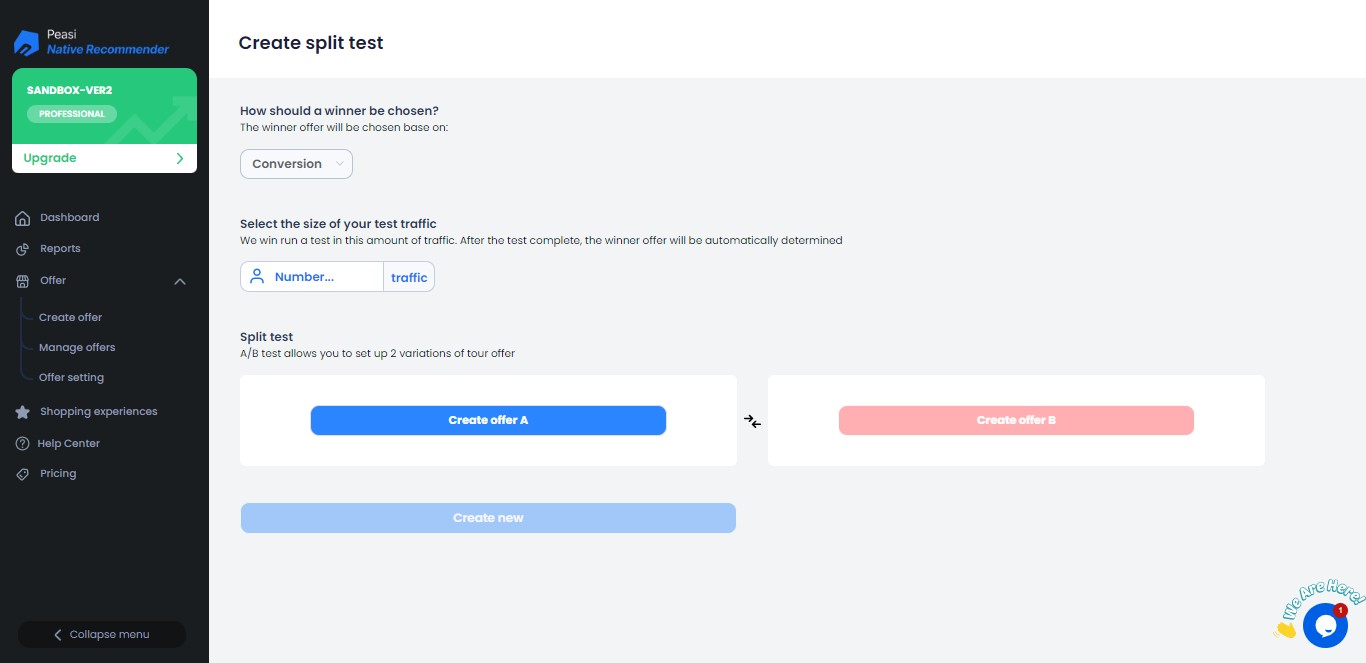Image resolution: width=1366 pixels, height=663 pixels.
Task: Focus the traffic Number input field
Action: [x=322, y=277]
